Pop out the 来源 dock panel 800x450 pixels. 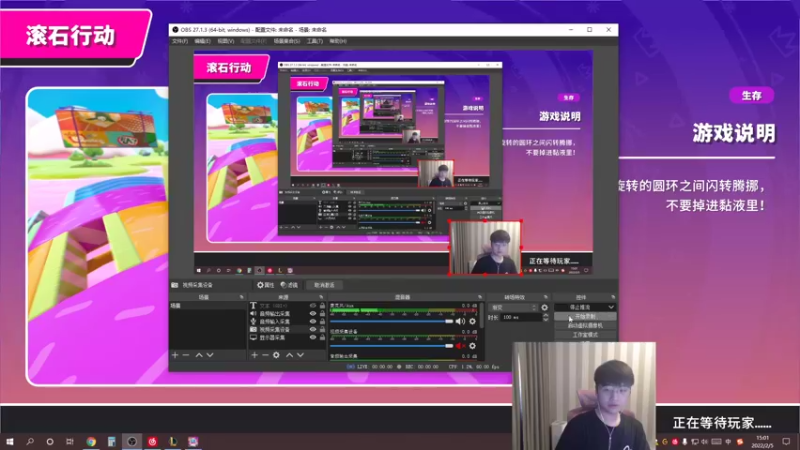pos(321,297)
